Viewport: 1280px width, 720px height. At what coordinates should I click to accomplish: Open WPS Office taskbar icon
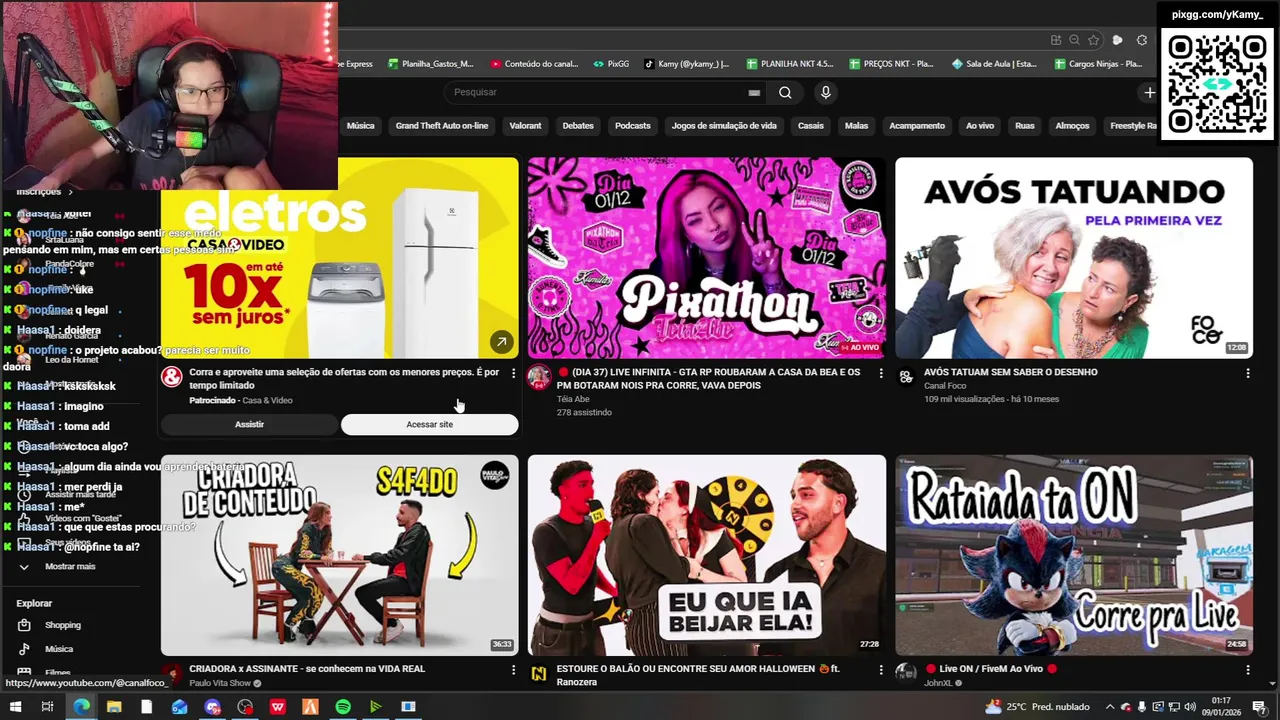coord(277,707)
